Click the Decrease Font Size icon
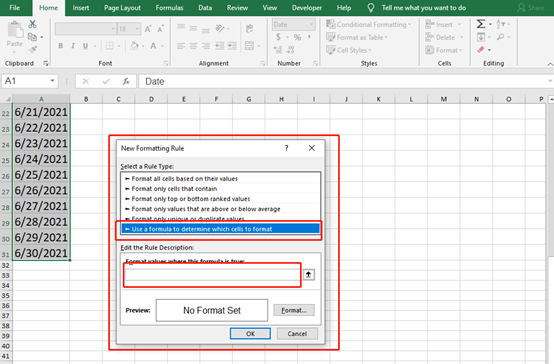554x364 pixels. tap(160, 29)
